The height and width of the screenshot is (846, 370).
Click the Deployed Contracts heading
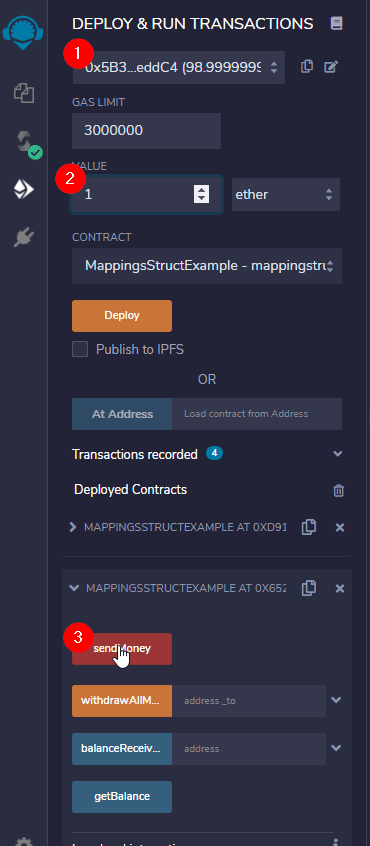click(x=131, y=489)
